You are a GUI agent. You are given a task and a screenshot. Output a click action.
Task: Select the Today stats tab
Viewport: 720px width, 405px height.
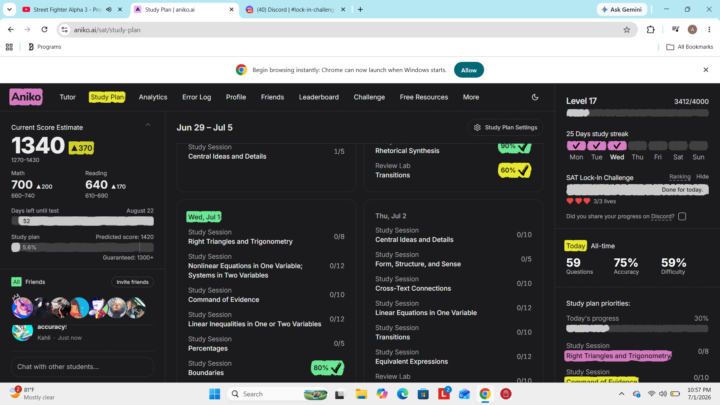tap(575, 246)
